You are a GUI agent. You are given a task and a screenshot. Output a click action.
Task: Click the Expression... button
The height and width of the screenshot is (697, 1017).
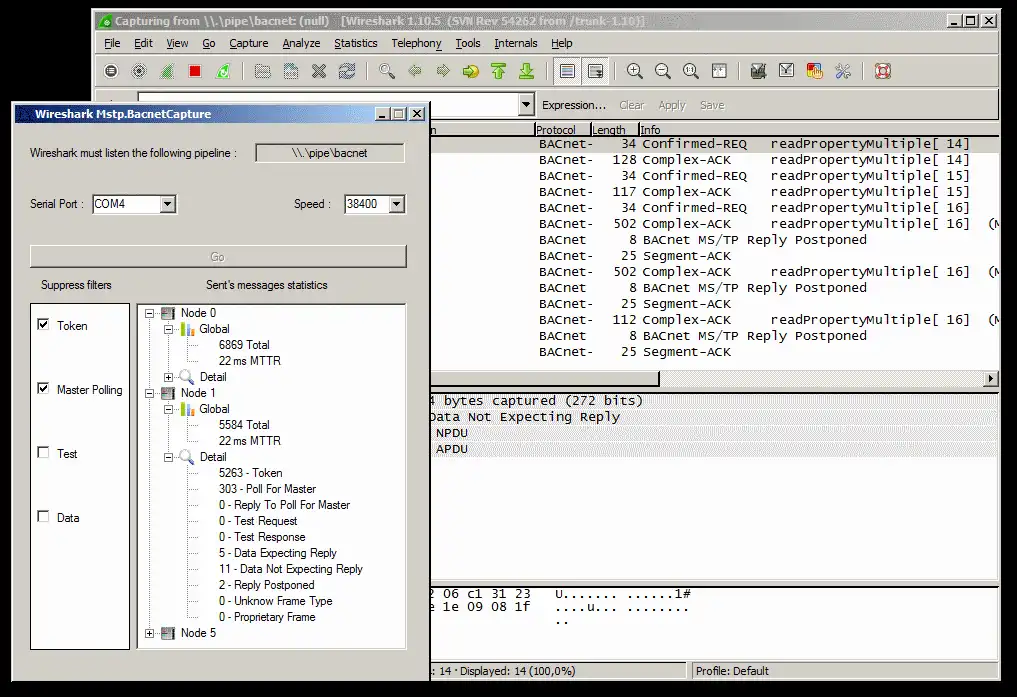tap(573, 105)
